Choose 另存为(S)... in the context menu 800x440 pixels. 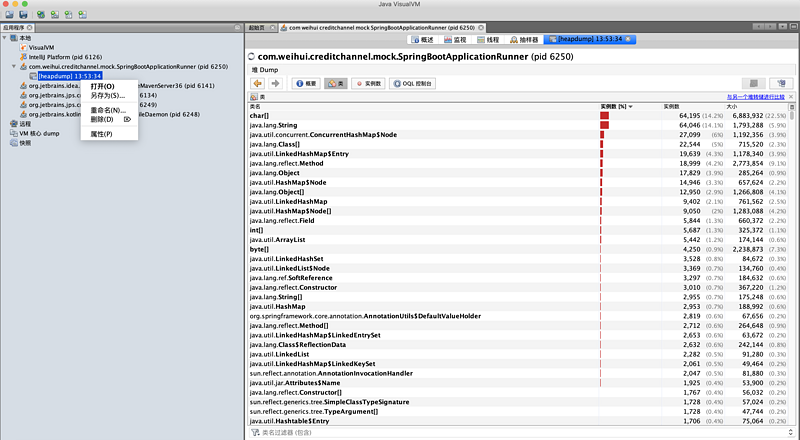coord(108,95)
